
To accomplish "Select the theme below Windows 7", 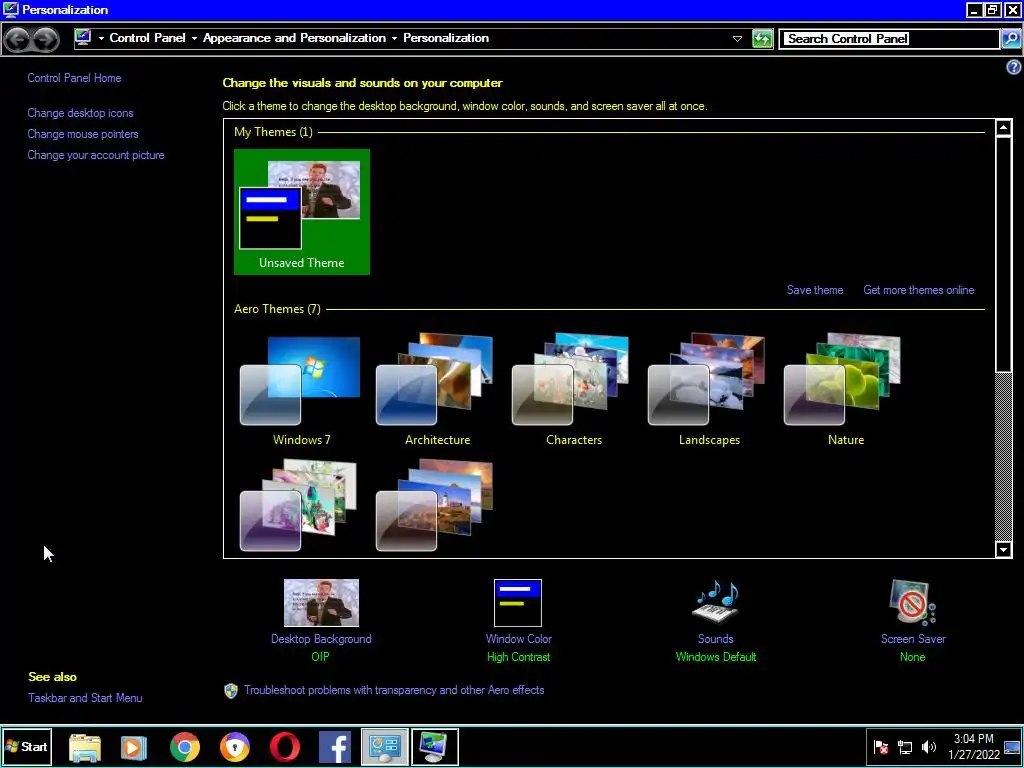I will tap(298, 506).
